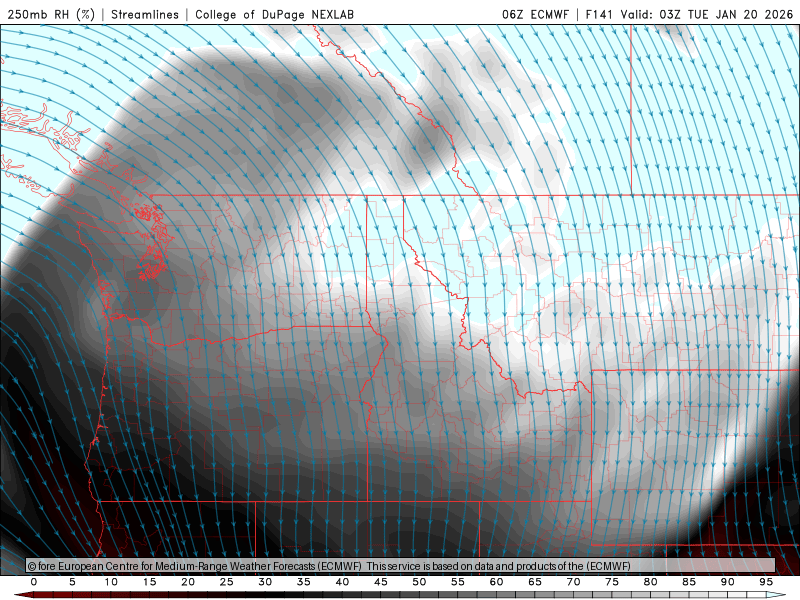Image resolution: width=800 pixels, height=600 pixels.
Task: Click the "50" value on the color scale
Action: 419,582
